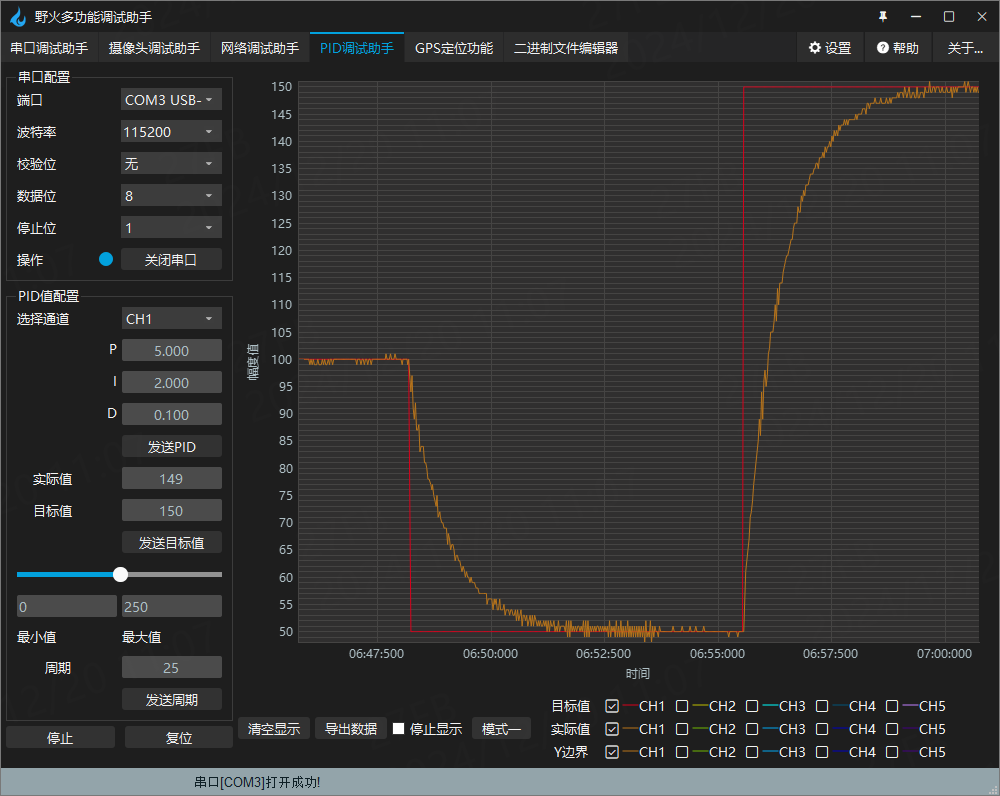The image size is (1000, 796).
Task: Click the grey slider track right of handle
Action: click(175, 574)
